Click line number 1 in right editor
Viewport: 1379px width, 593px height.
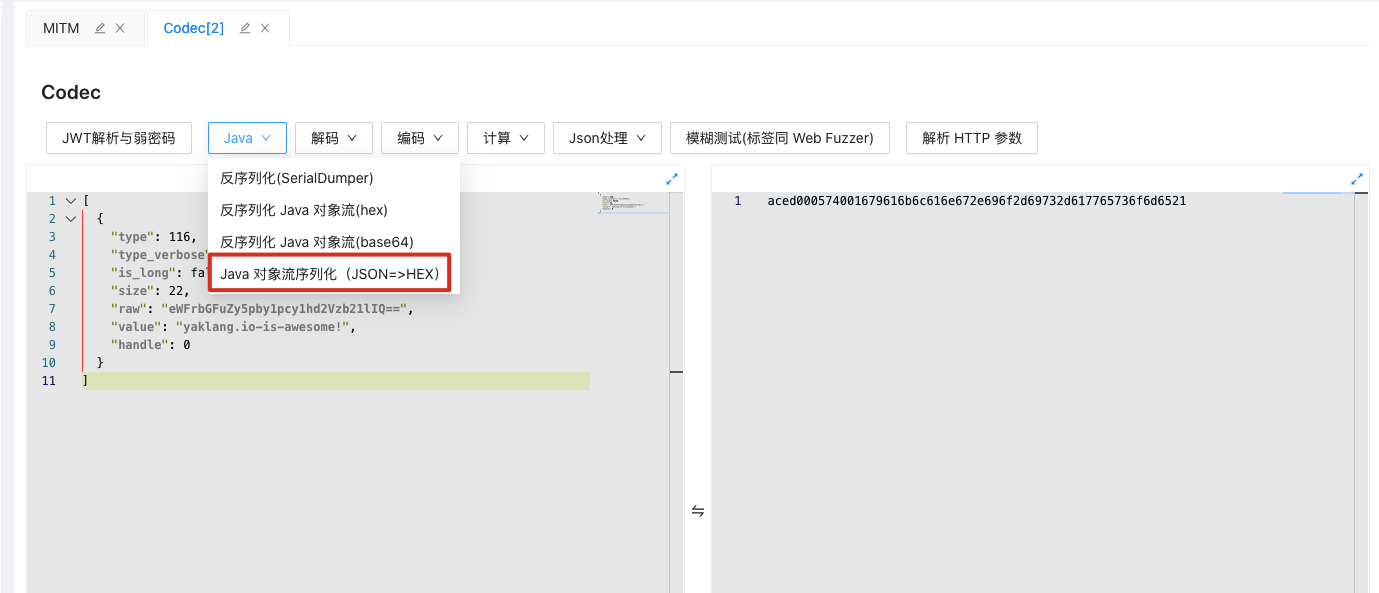(x=738, y=201)
